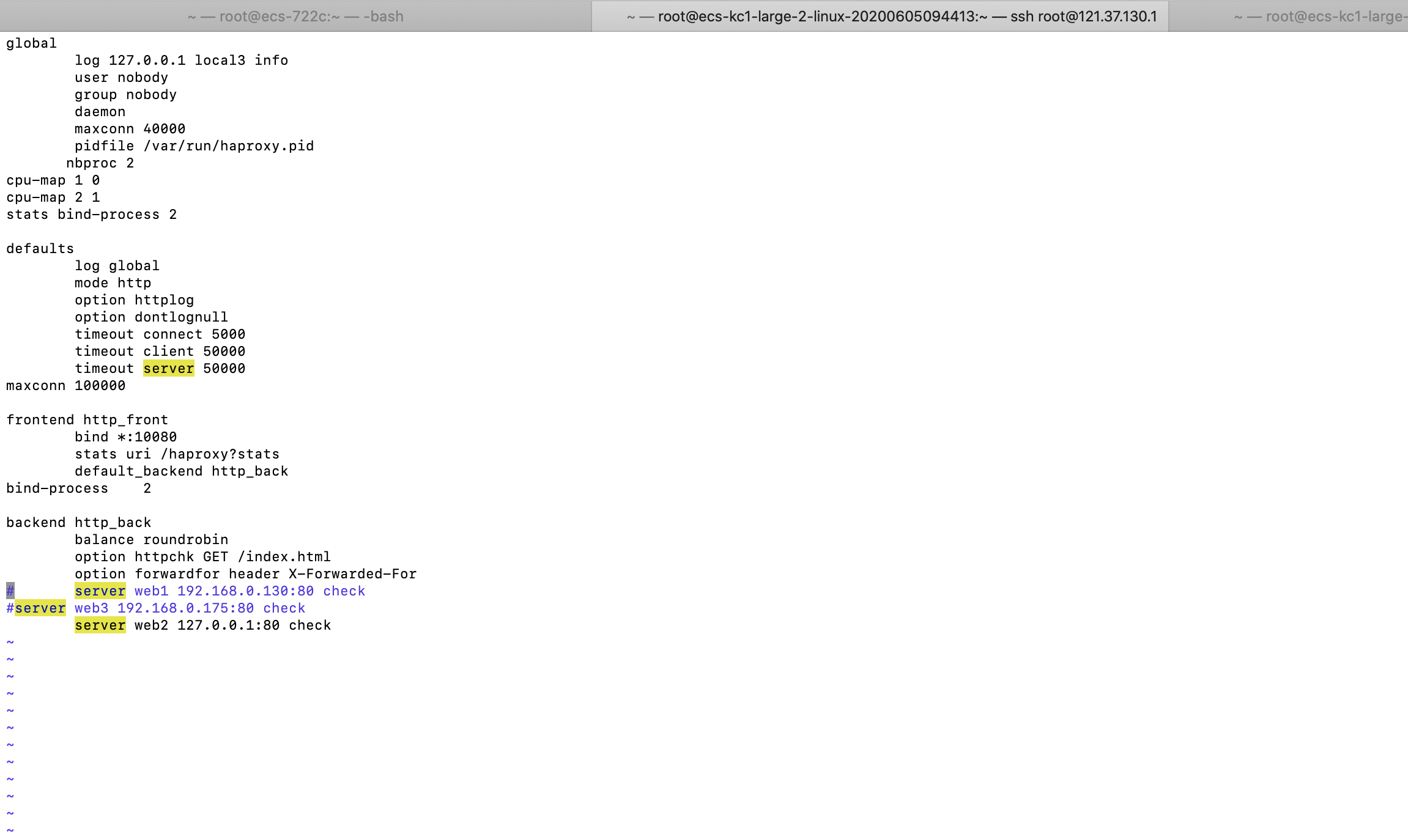The image size is (1408, 840).
Task: Click the highlighted 'server' word before web2
Action: (x=100, y=625)
